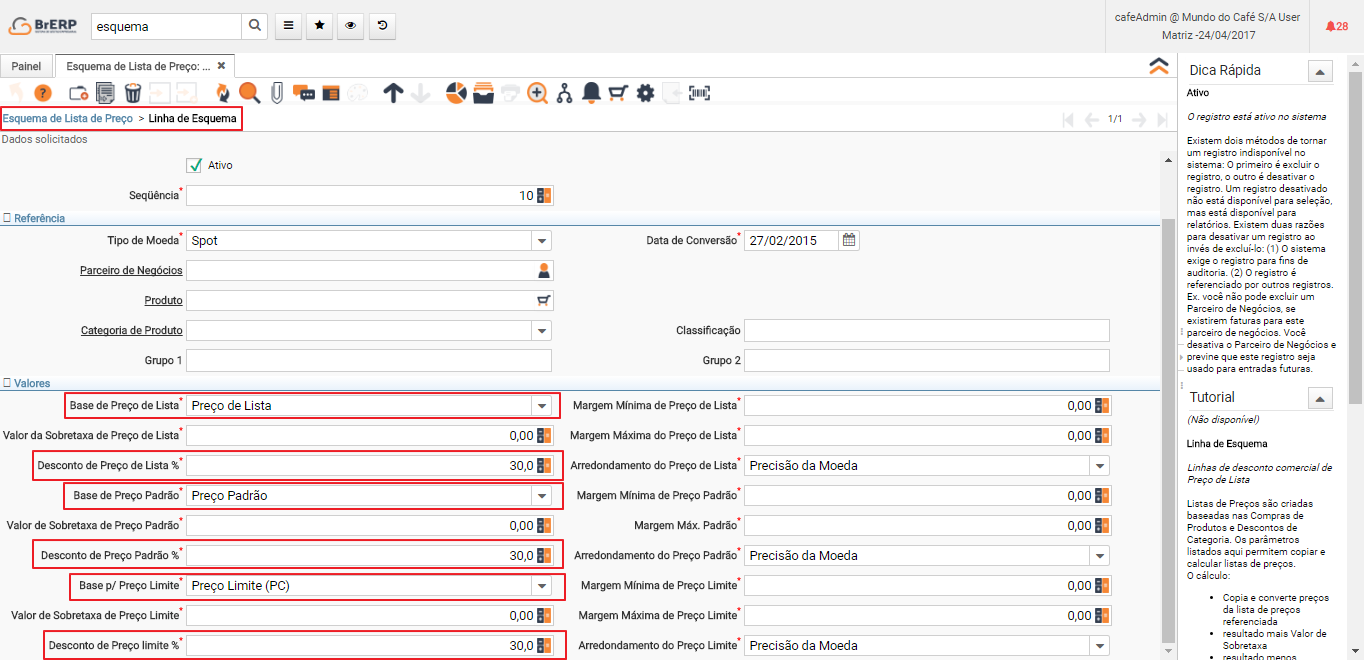The width and height of the screenshot is (1364, 660).
Task: Open attachments via the paperclip icon
Action: click(x=277, y=93)
